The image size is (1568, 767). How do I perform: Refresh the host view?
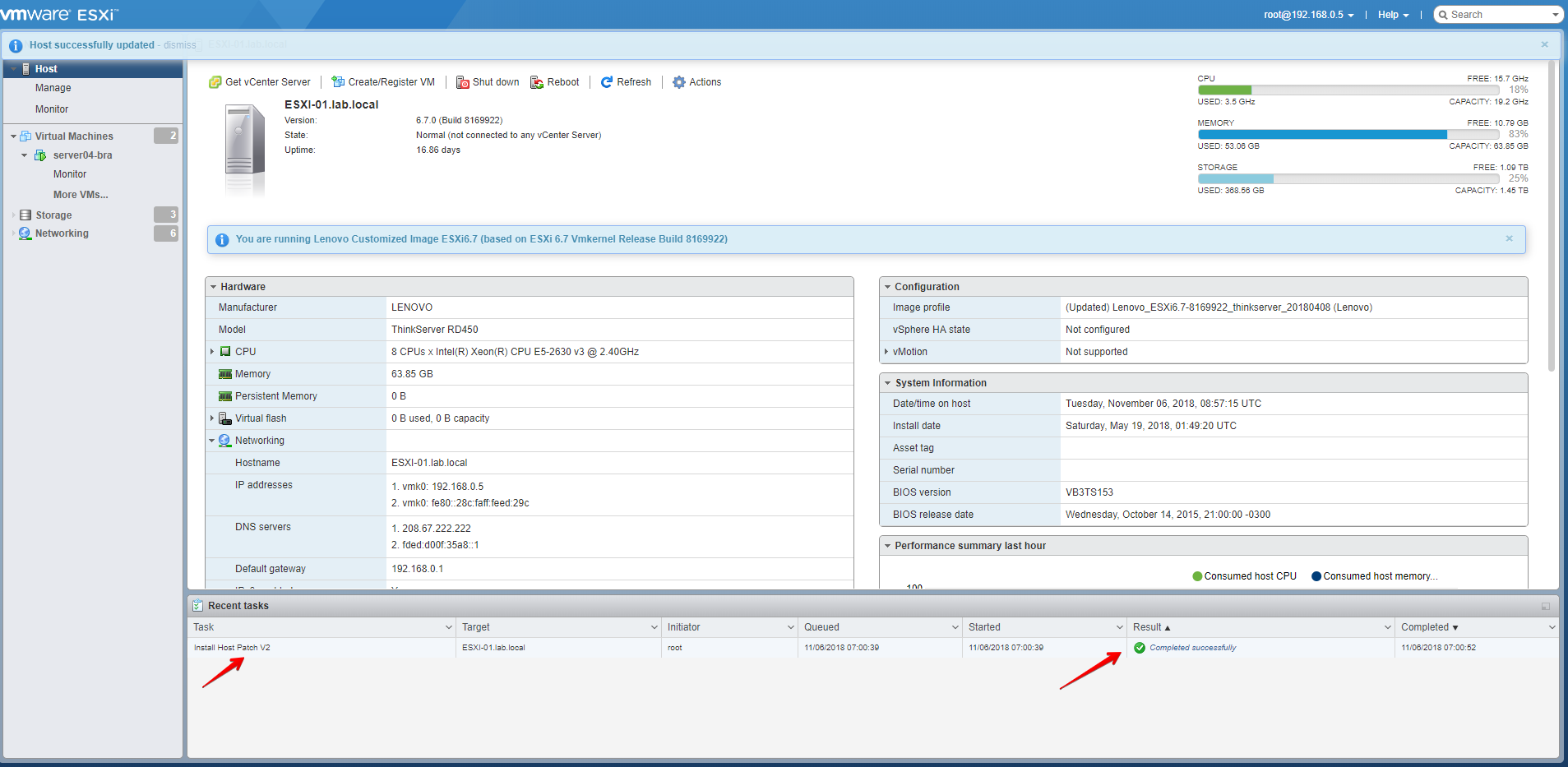click(x=626, y=82)
